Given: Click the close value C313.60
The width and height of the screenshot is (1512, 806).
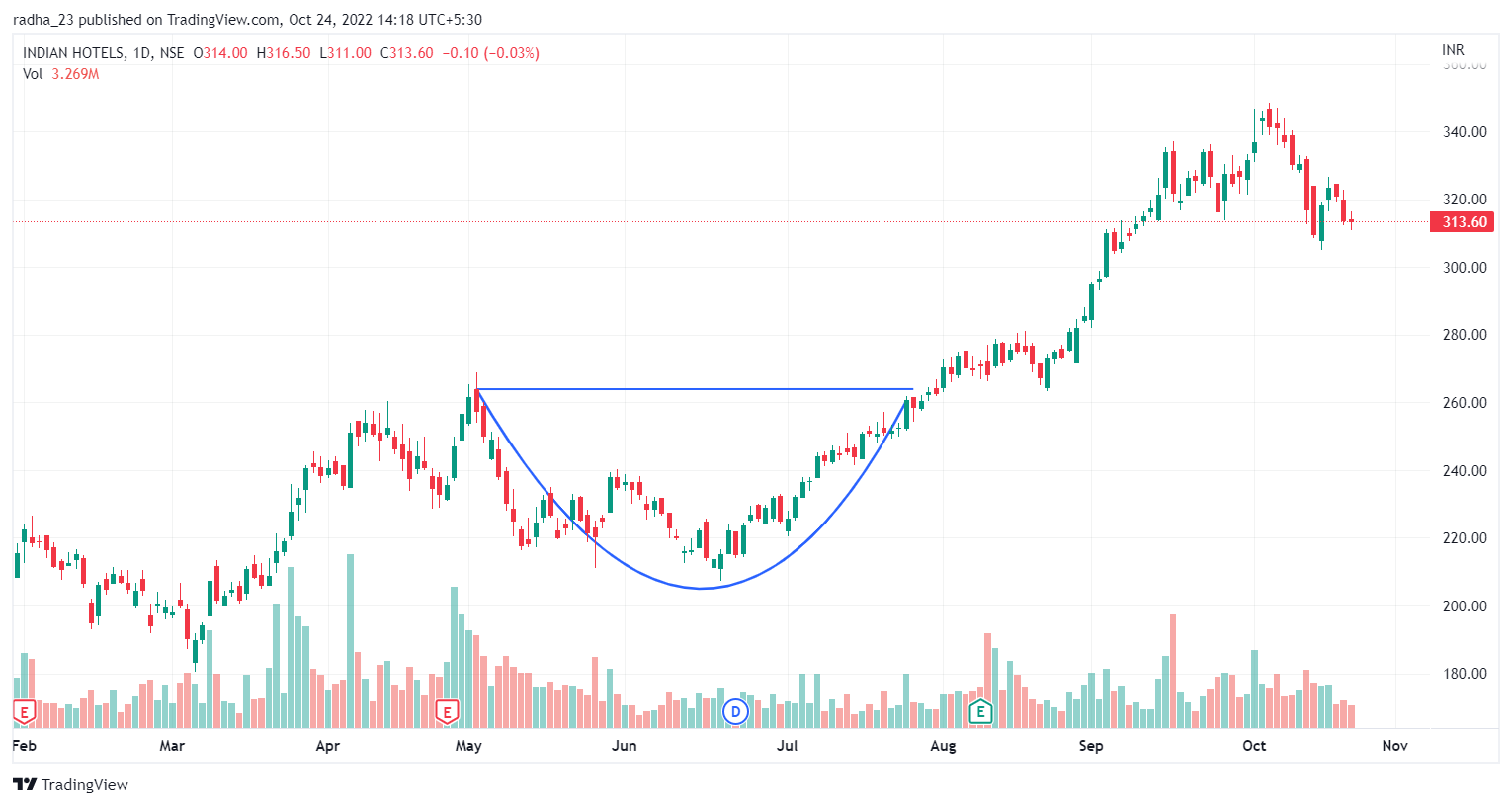Looking at the screenshot, I should (x=407, y=53).
